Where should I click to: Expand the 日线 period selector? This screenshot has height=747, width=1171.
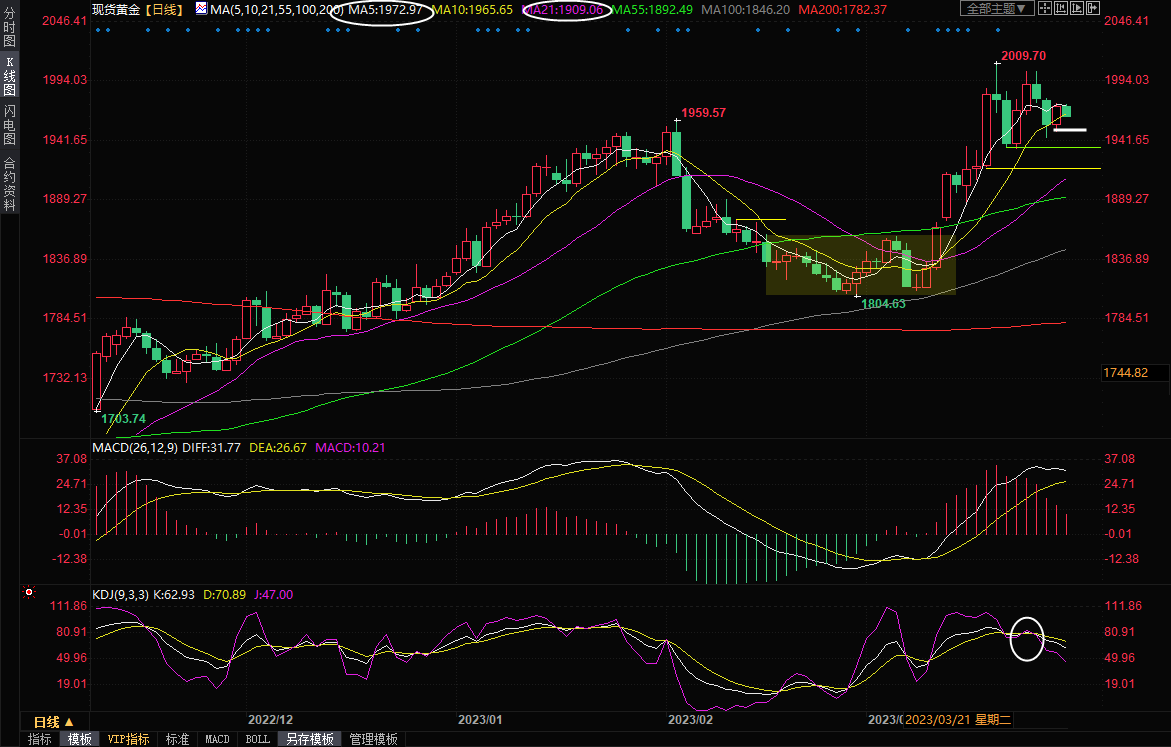point(53,721)
